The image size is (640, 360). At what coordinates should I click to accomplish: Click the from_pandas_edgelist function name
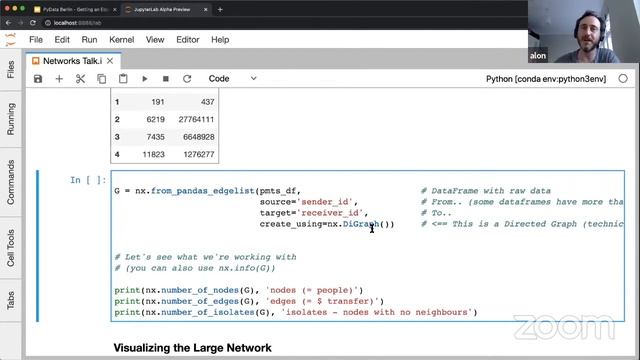[x=203, y=191]
